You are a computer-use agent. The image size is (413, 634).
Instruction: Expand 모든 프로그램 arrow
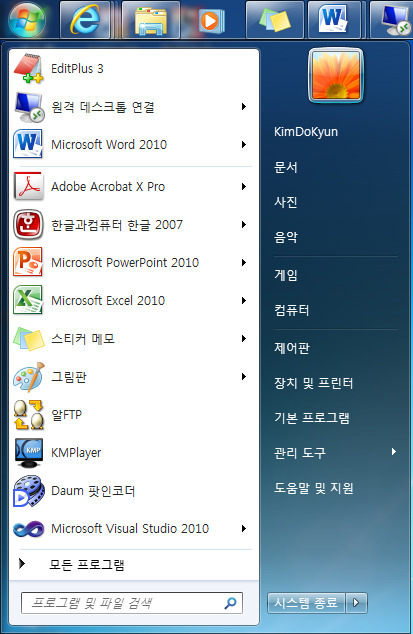tap(22, 563)
